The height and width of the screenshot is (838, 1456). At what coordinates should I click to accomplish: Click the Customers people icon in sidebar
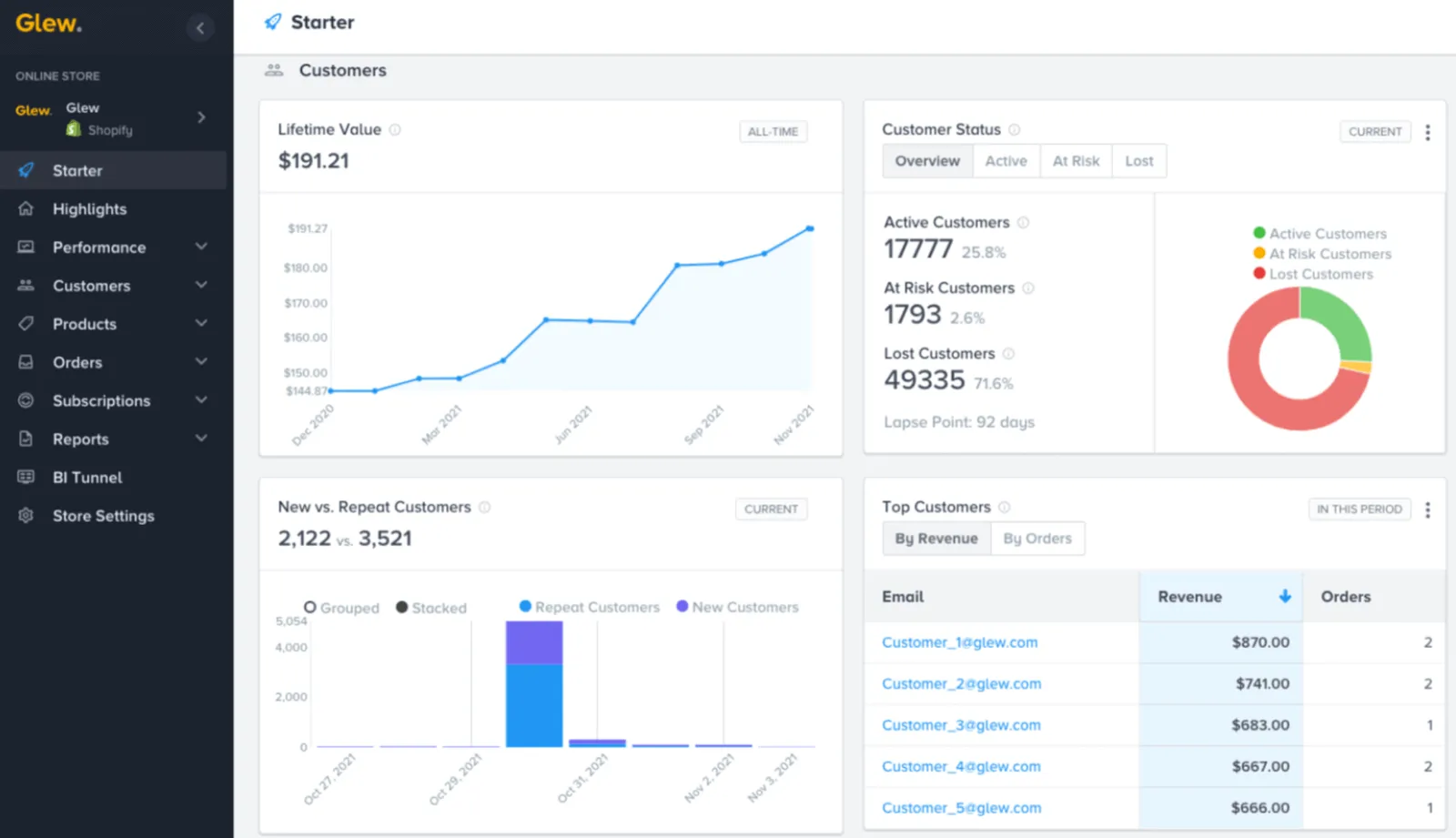26,285
